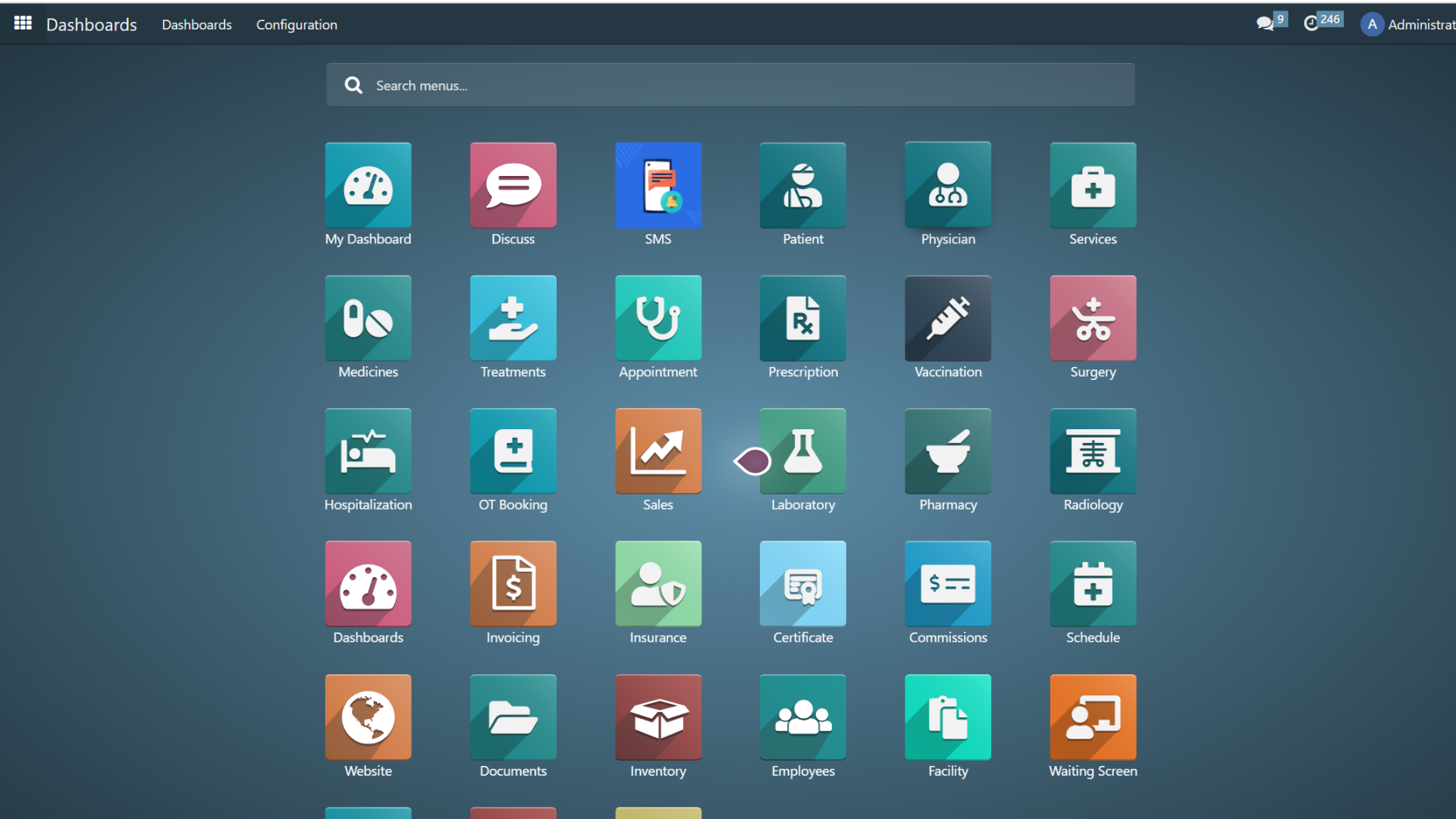The width and height of the screenshot is (1456, 819).
Task: Open the OT Booking app
Action: (513, 451)
